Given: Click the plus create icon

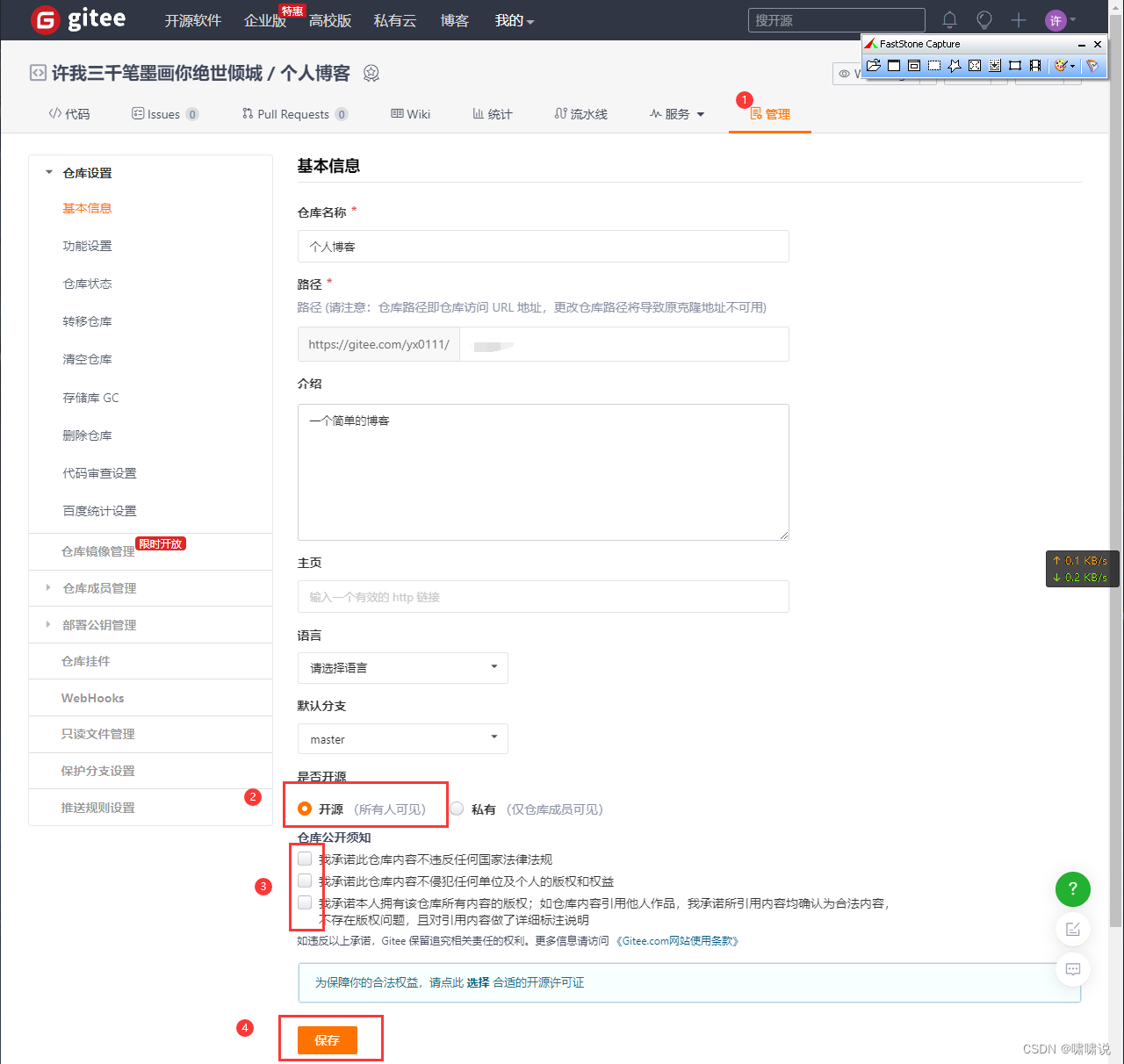Looking at the screenshot, I should 1019,19.
